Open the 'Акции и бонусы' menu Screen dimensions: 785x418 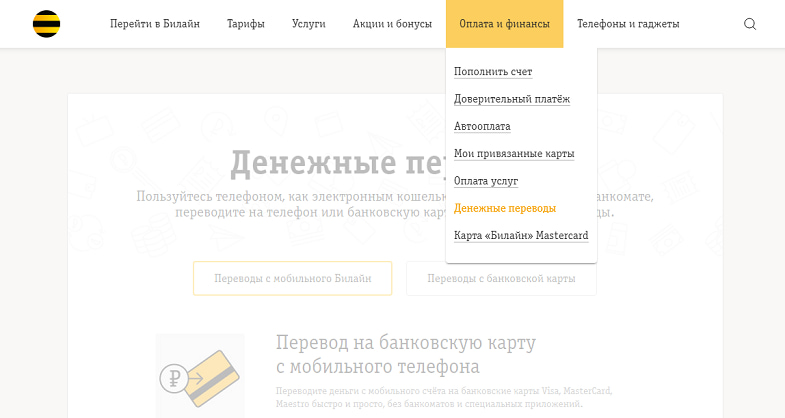pyautogui.click(x=392, y=24)
